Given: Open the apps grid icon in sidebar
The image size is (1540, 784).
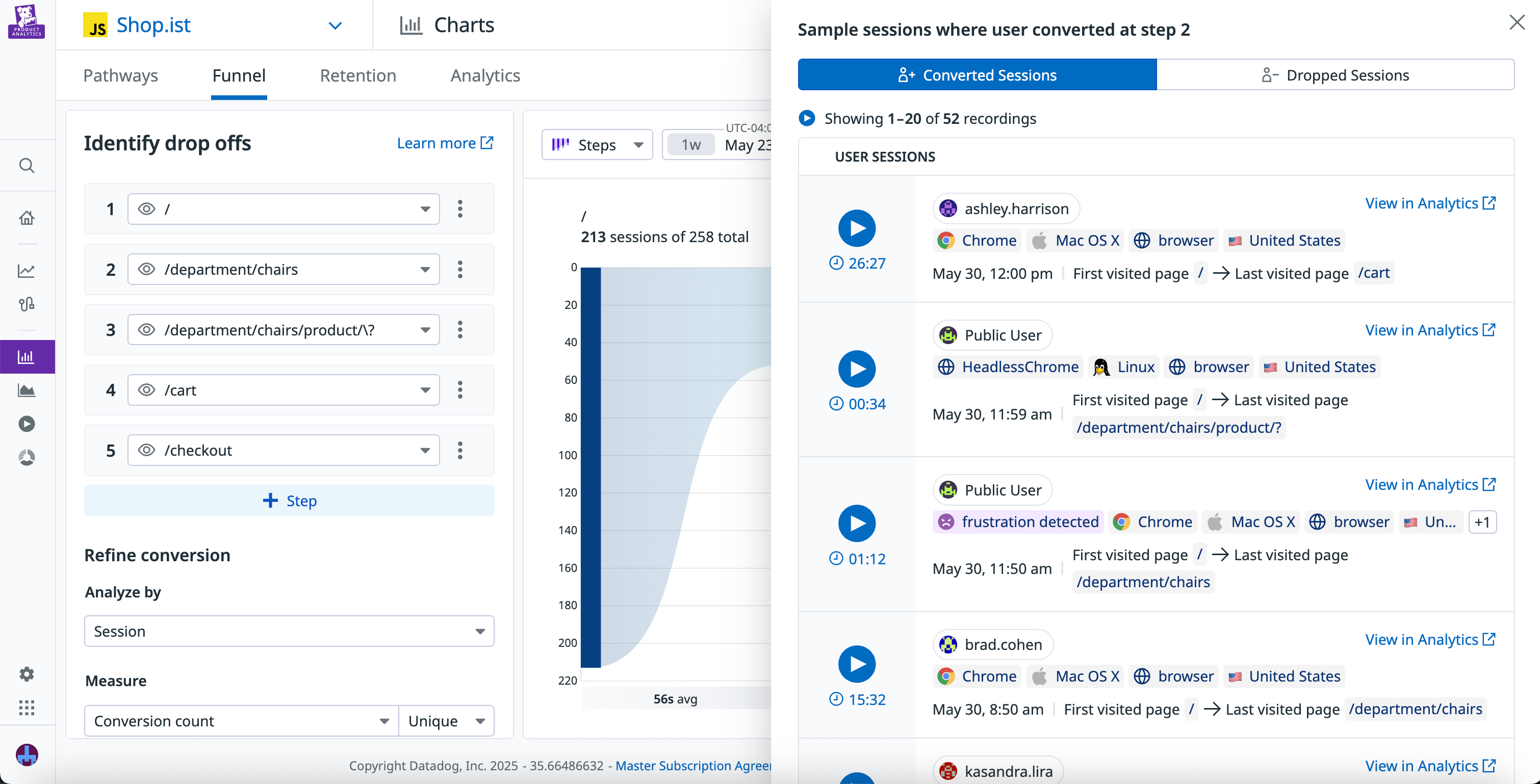Looking at the screenshot, I should click(x=27, y=708).
